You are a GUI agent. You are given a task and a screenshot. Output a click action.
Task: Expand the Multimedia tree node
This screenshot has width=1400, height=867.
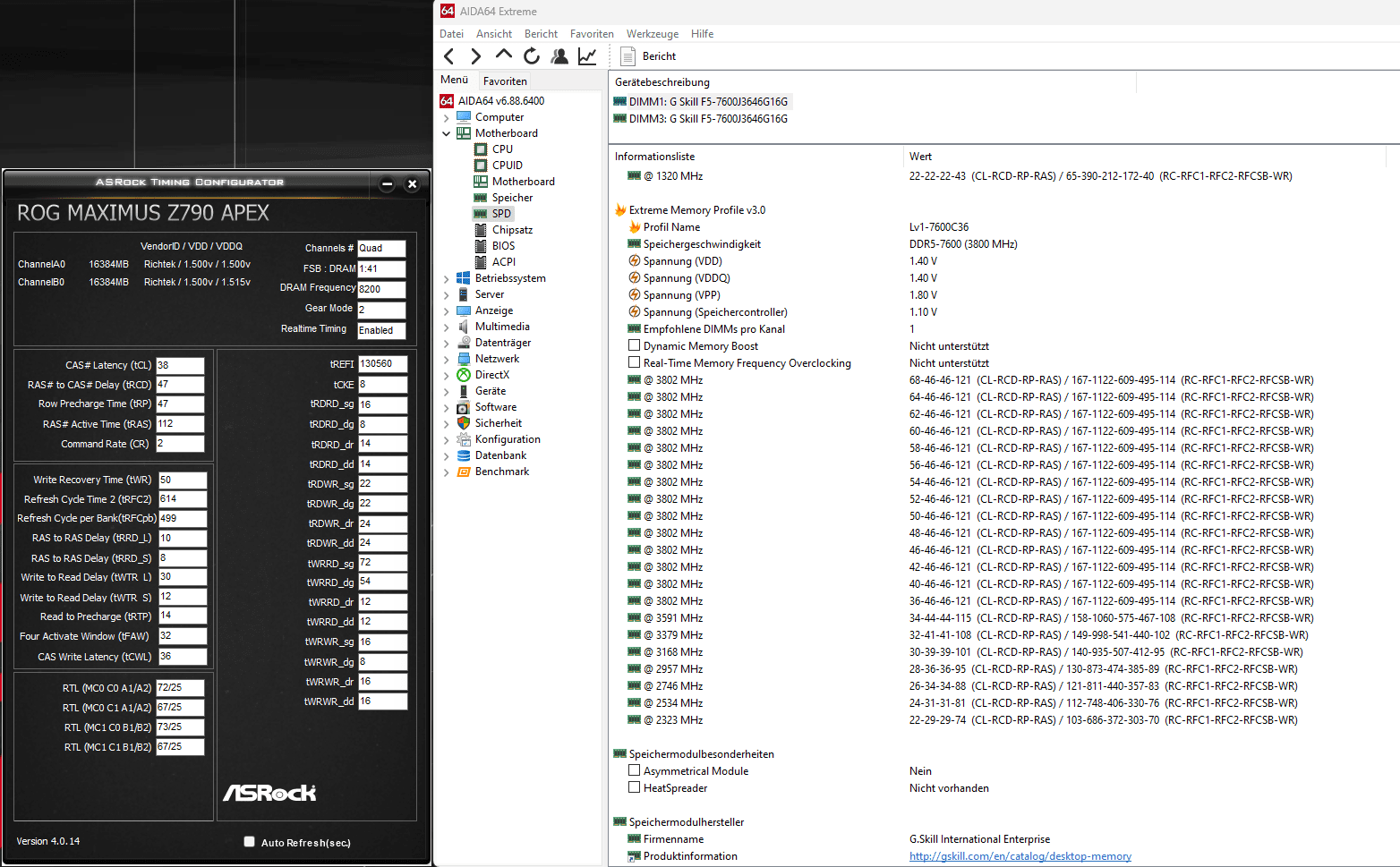coord(446,327)
